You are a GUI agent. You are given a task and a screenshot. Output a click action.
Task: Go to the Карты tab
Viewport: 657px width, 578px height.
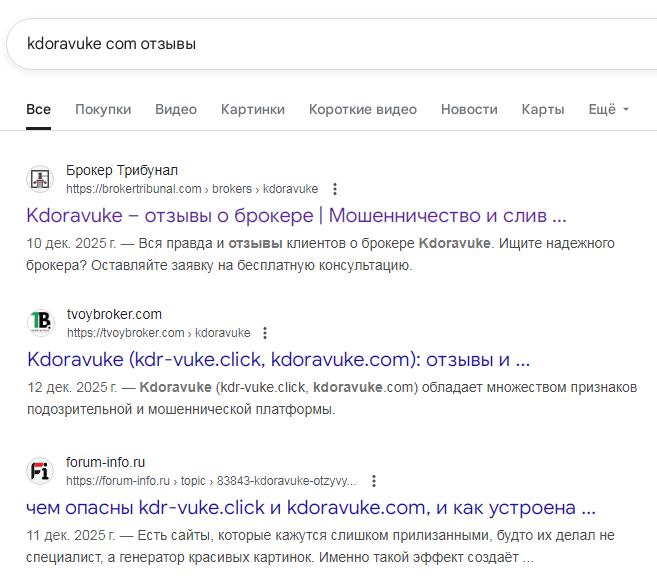[543, 109]
